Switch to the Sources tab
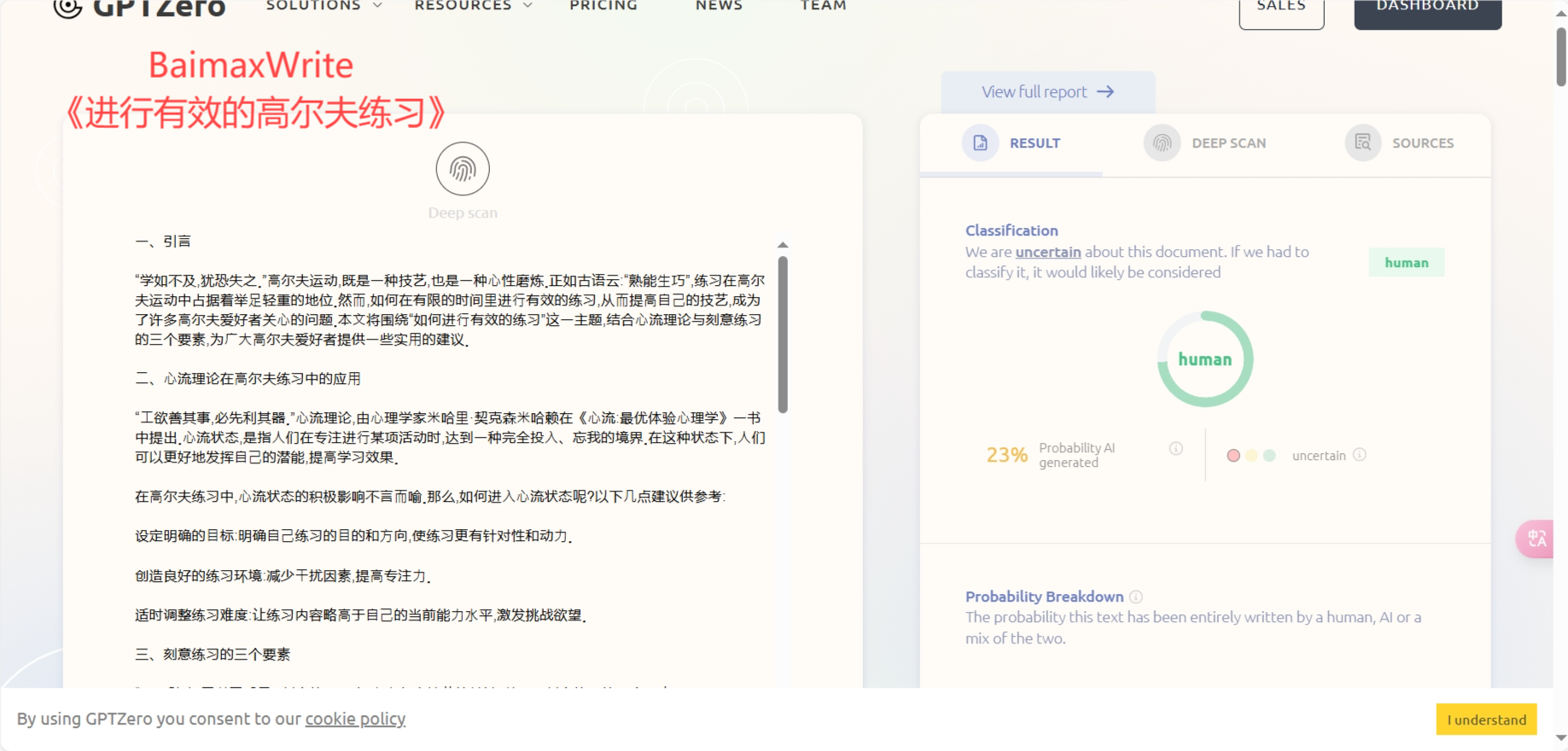This screenshot has width=1568, height=751. [x=1400, y=143]
